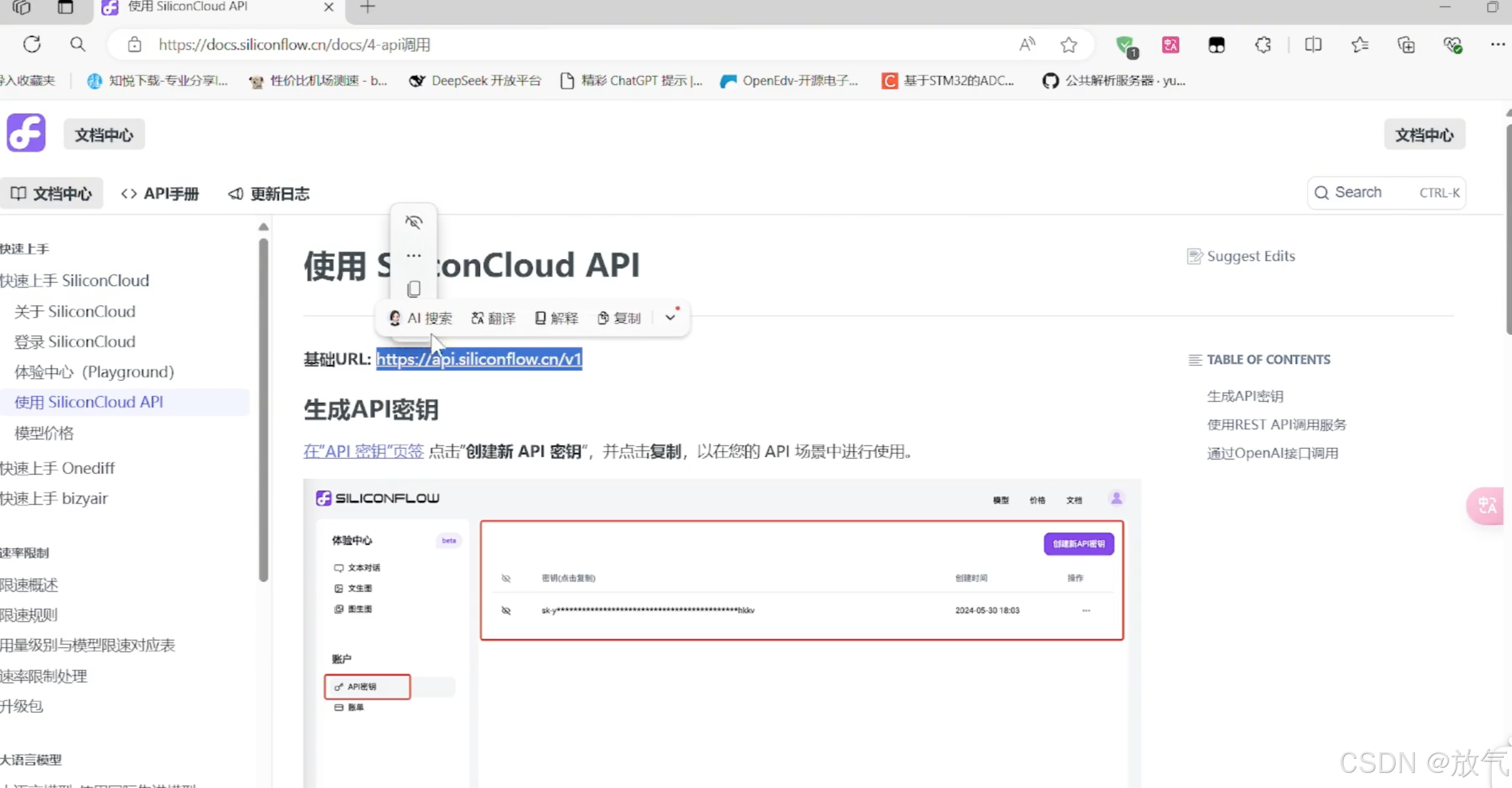Open the browser settings ellipsis menu
This screenshot has height=788, width=1512.
[x=1498, y=45]
